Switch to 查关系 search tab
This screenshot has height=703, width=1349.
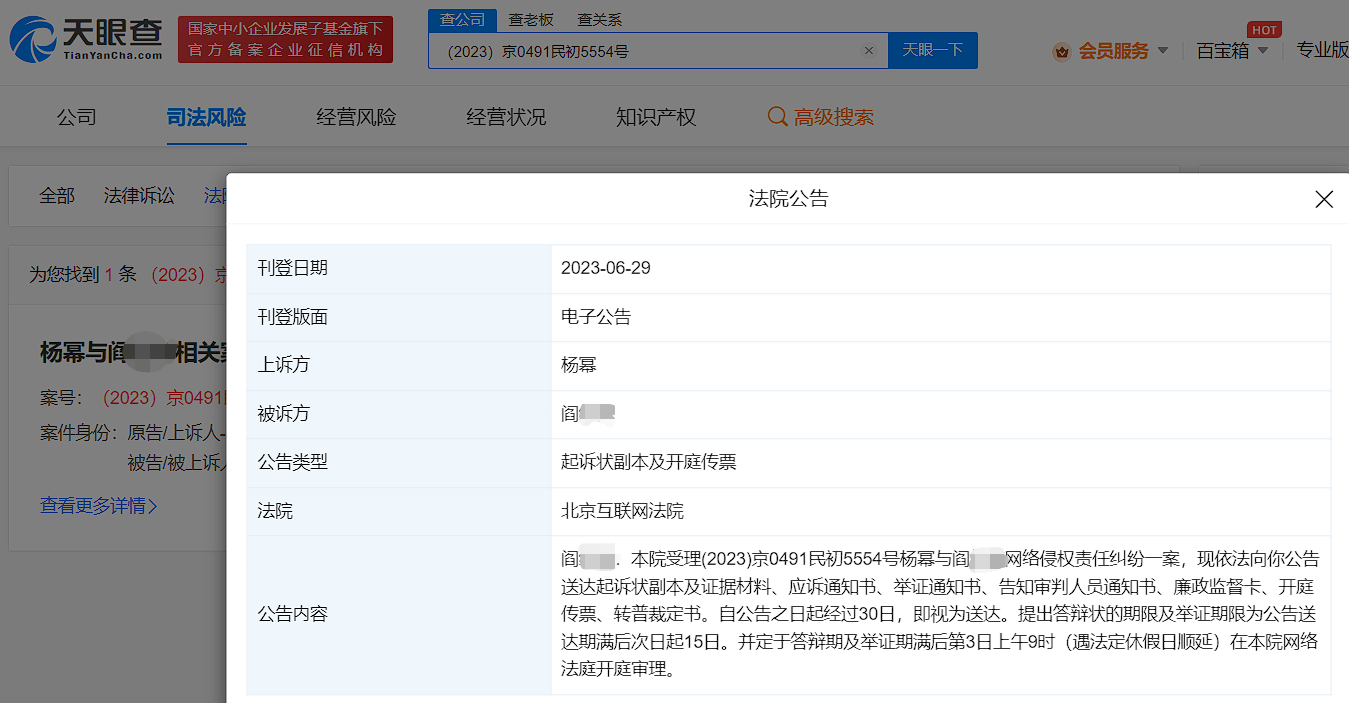[599, 20]
